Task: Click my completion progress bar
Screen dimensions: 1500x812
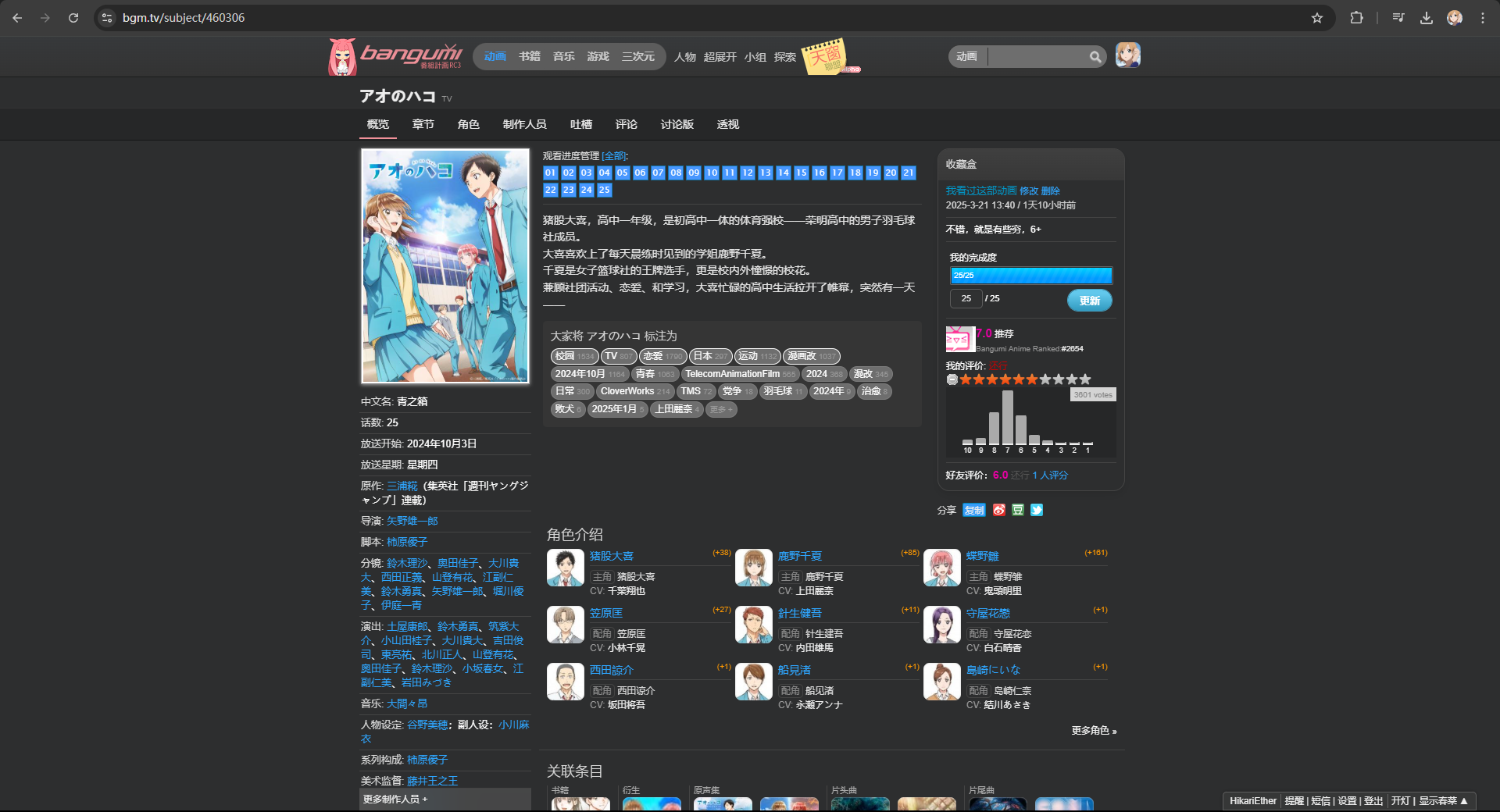Action: coord(1031,275)
